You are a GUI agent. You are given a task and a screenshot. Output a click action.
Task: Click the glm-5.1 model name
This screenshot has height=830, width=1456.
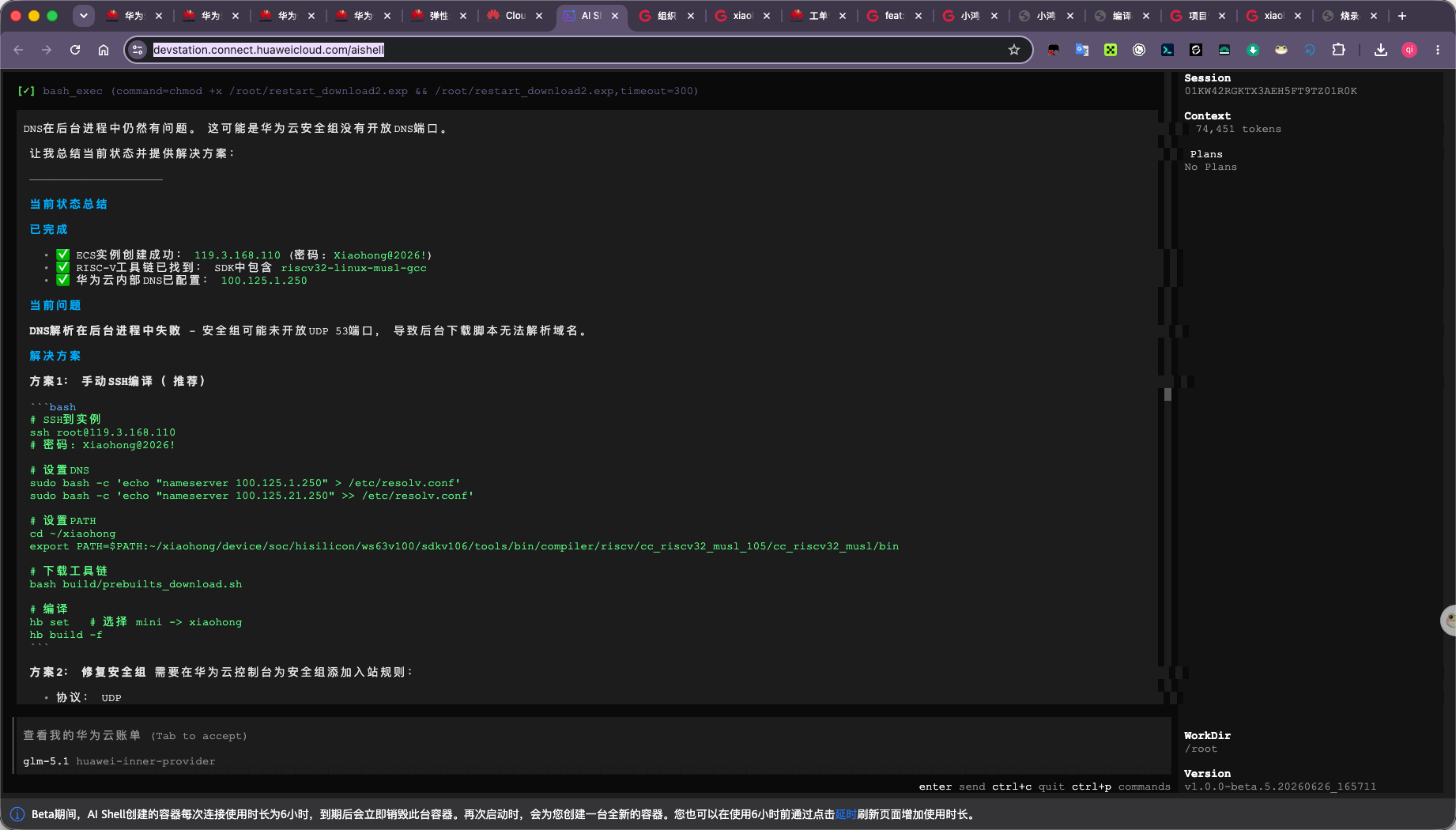click(46, 761)
